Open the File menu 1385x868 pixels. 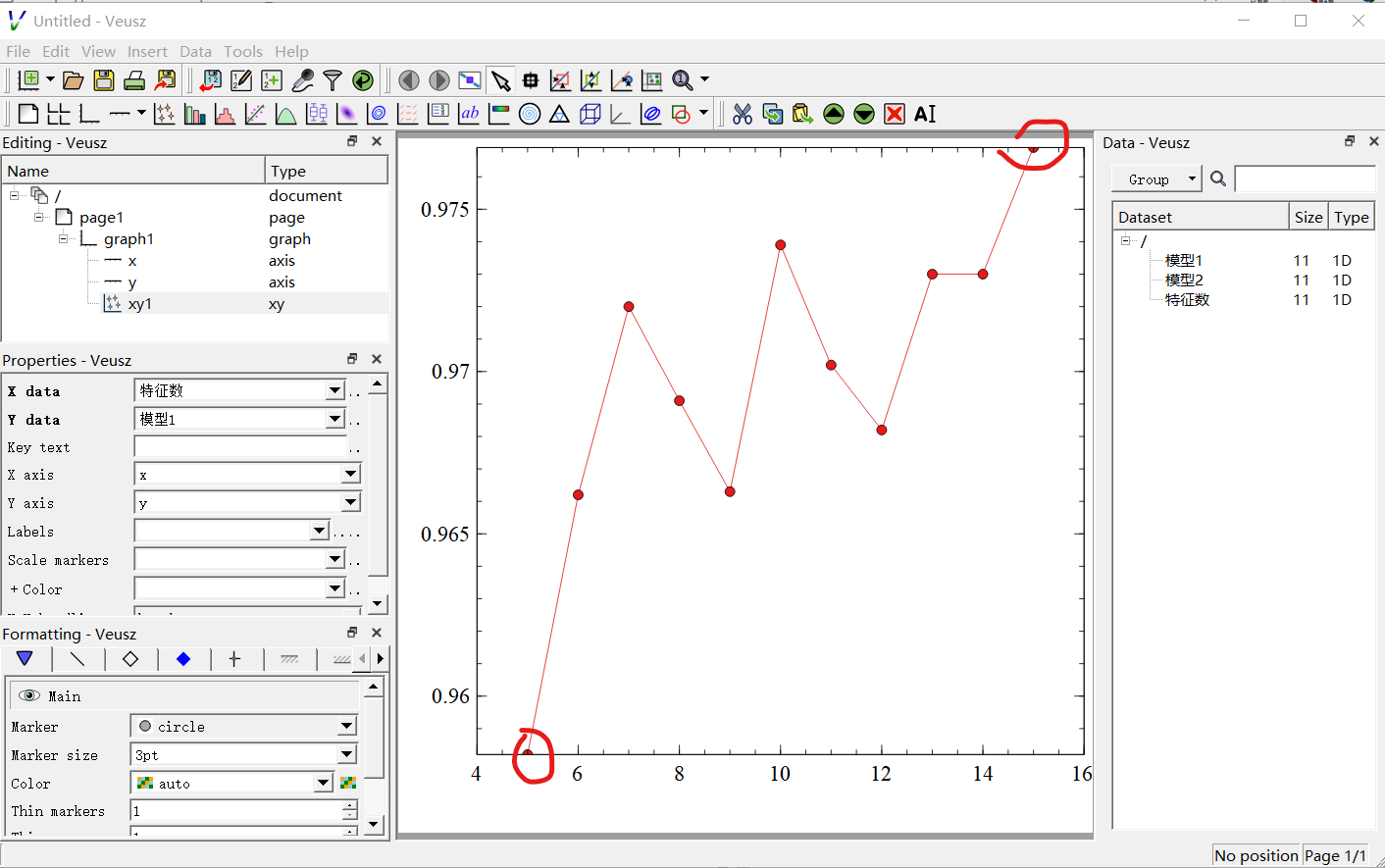18,51
